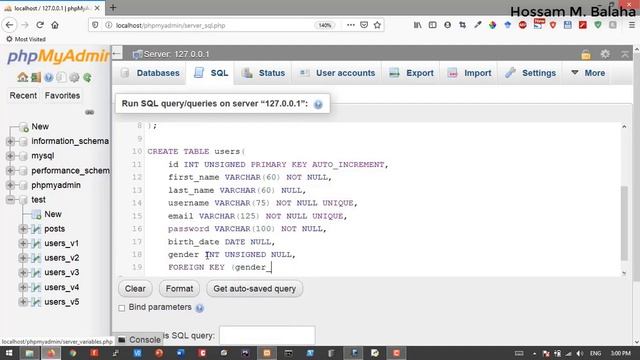Expand the posts table node

[x=23, y=229]
